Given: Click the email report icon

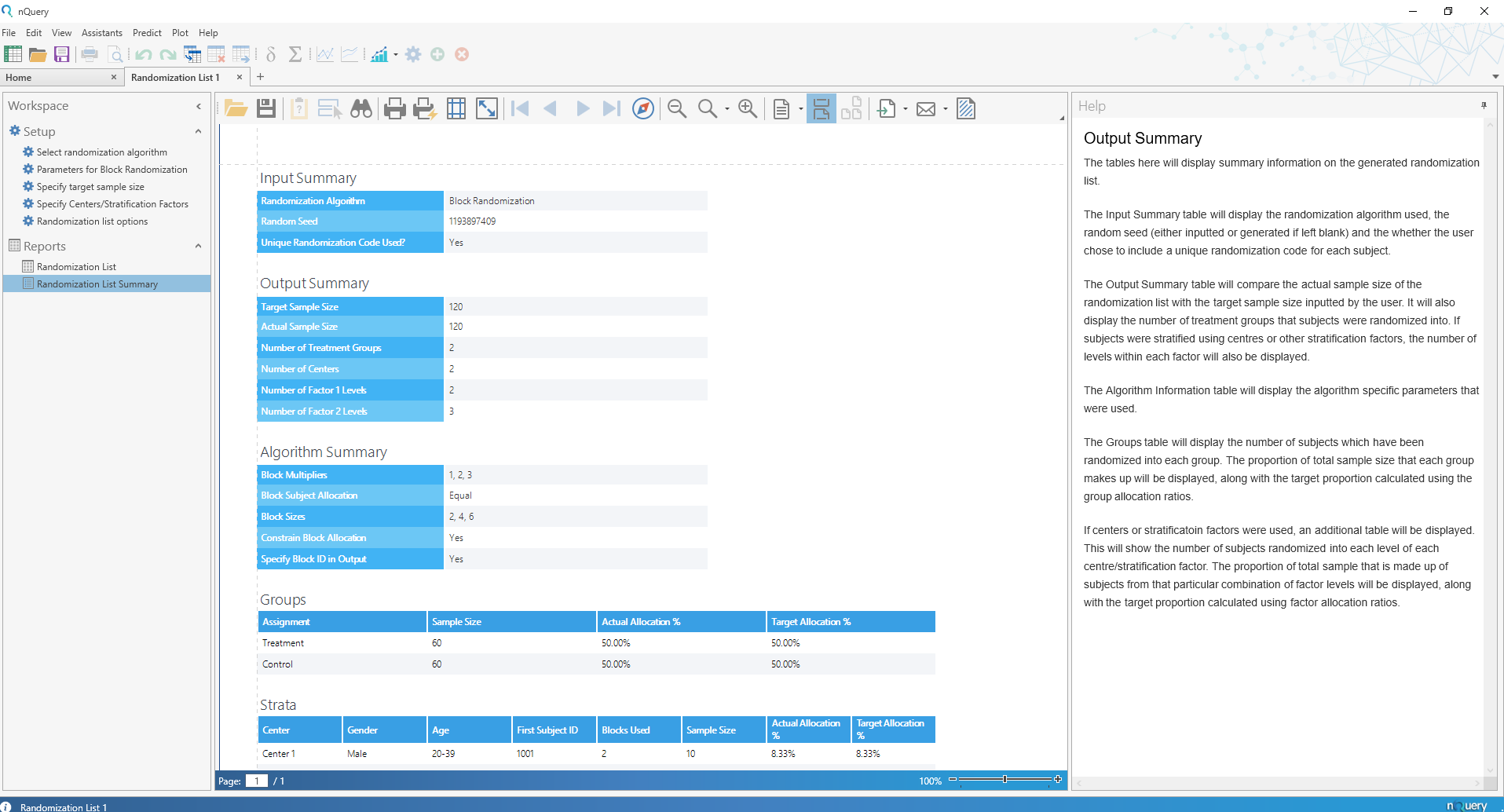Looking at the screenshot, I should click(928, 108).
